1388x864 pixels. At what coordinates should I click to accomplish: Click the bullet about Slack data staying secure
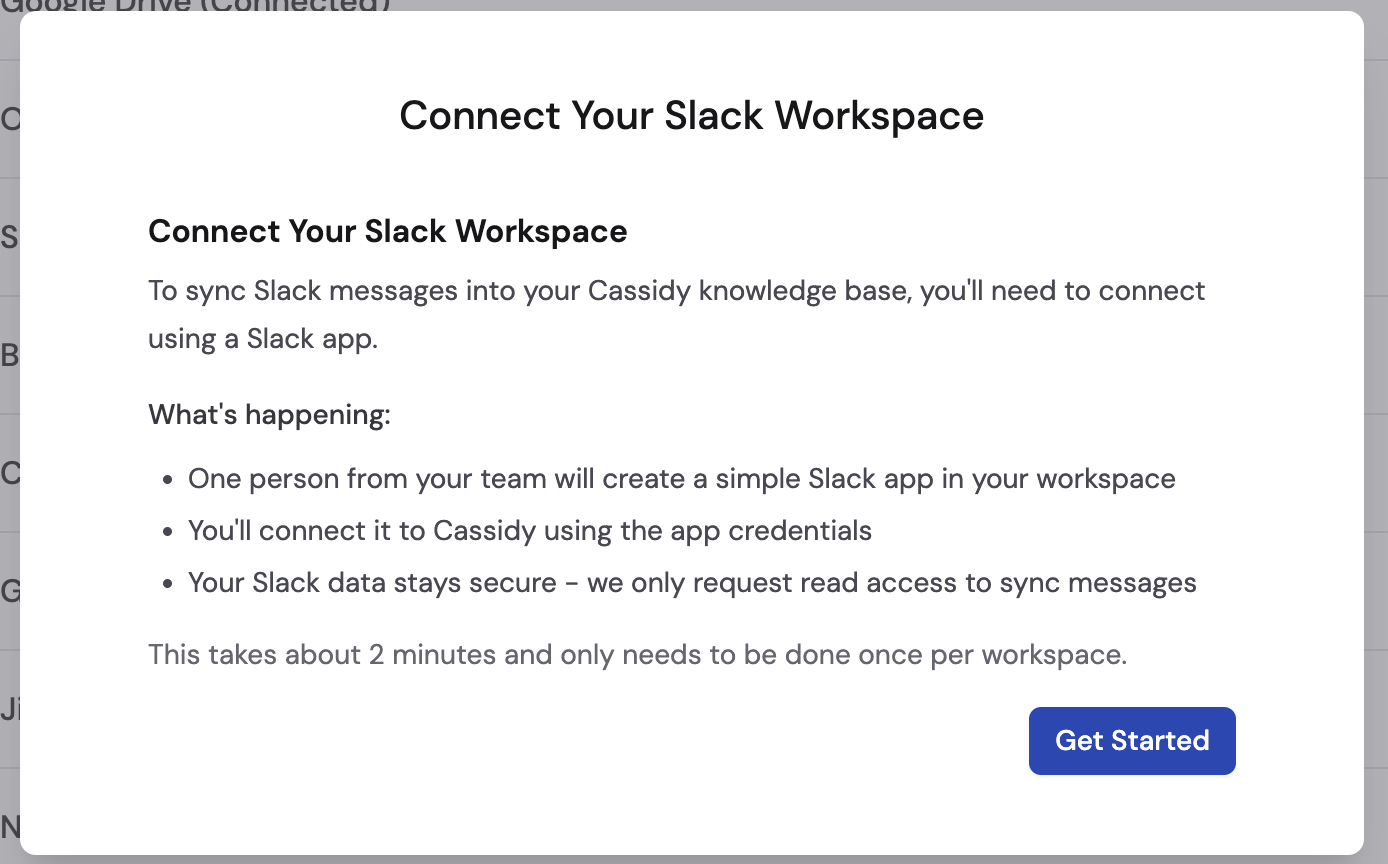[x=692, y=582]
